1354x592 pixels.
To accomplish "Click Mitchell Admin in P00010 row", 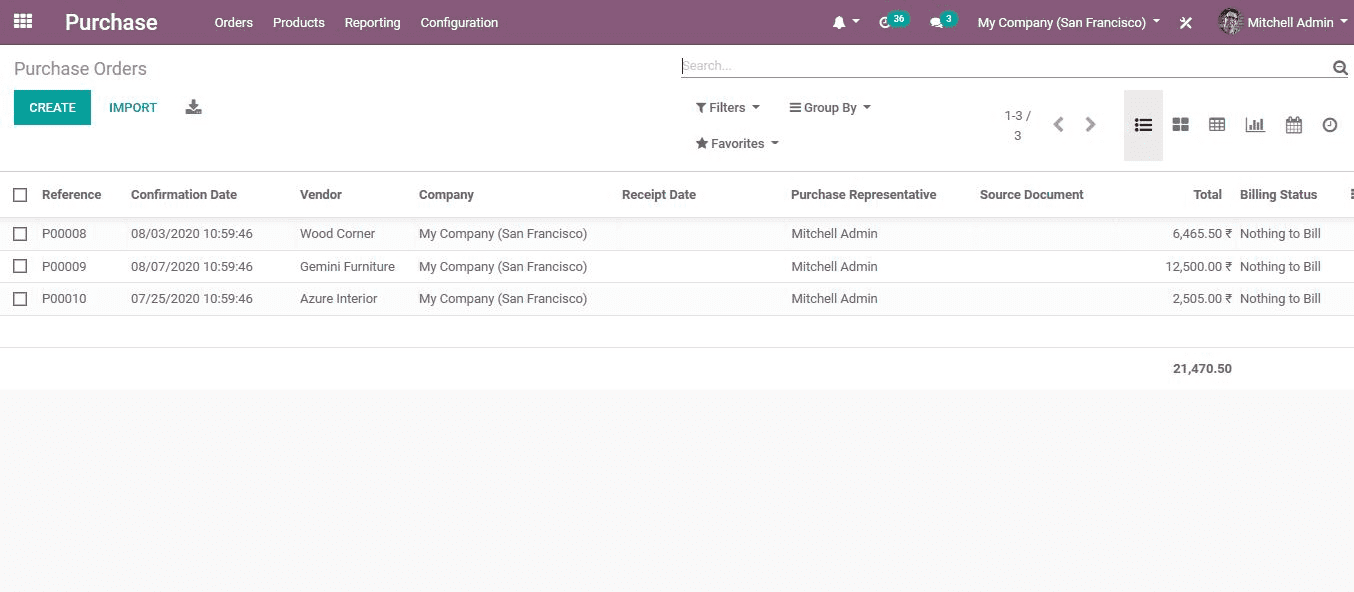I will tap(834, 298).
